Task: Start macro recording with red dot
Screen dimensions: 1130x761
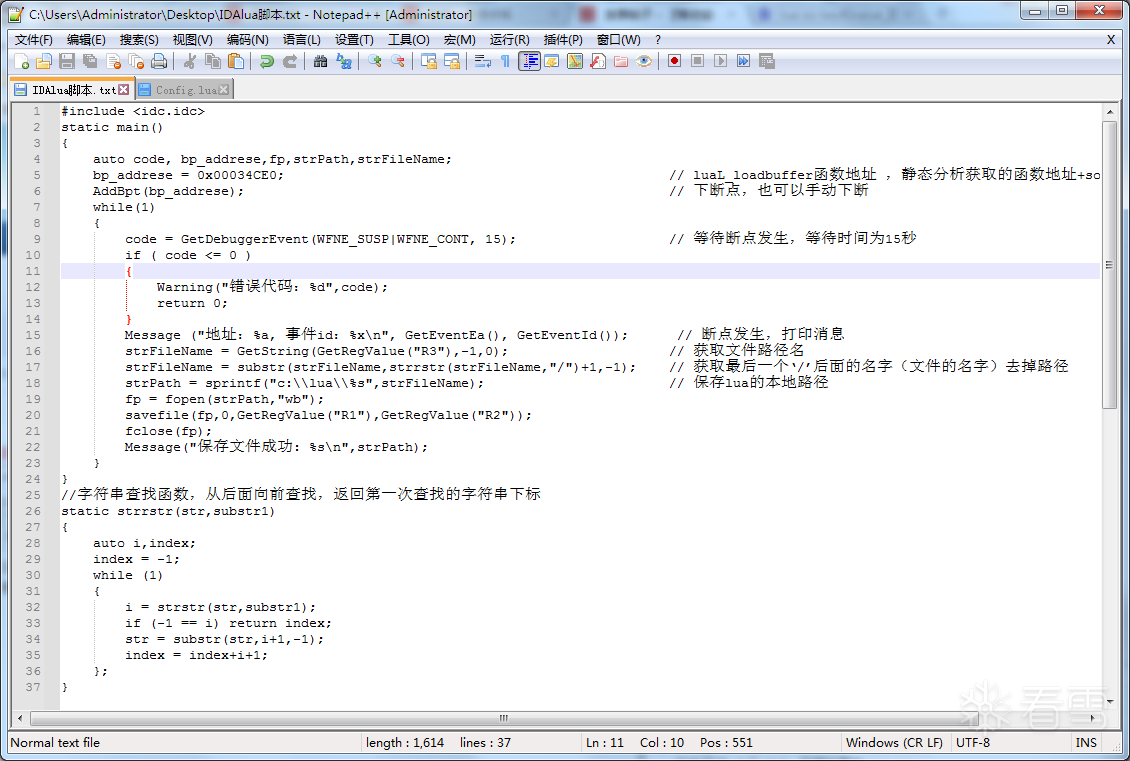Action: coord(675,61)
